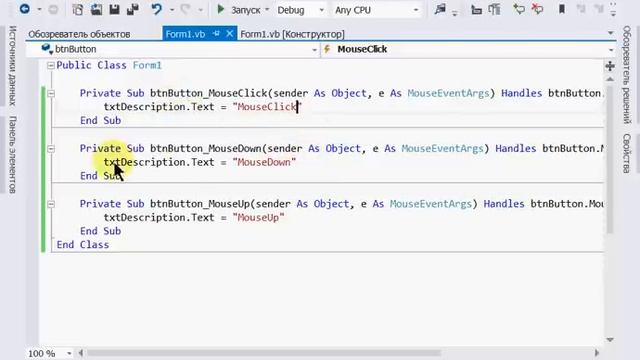The width and height of the screenshot is (640, 360).
Task: Open the Redo history dropdown arrow
Action: tap(200, 10)
